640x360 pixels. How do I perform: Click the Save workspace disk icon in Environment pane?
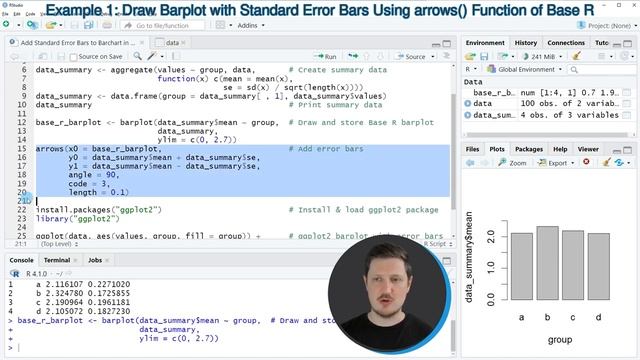coord(484,56)
